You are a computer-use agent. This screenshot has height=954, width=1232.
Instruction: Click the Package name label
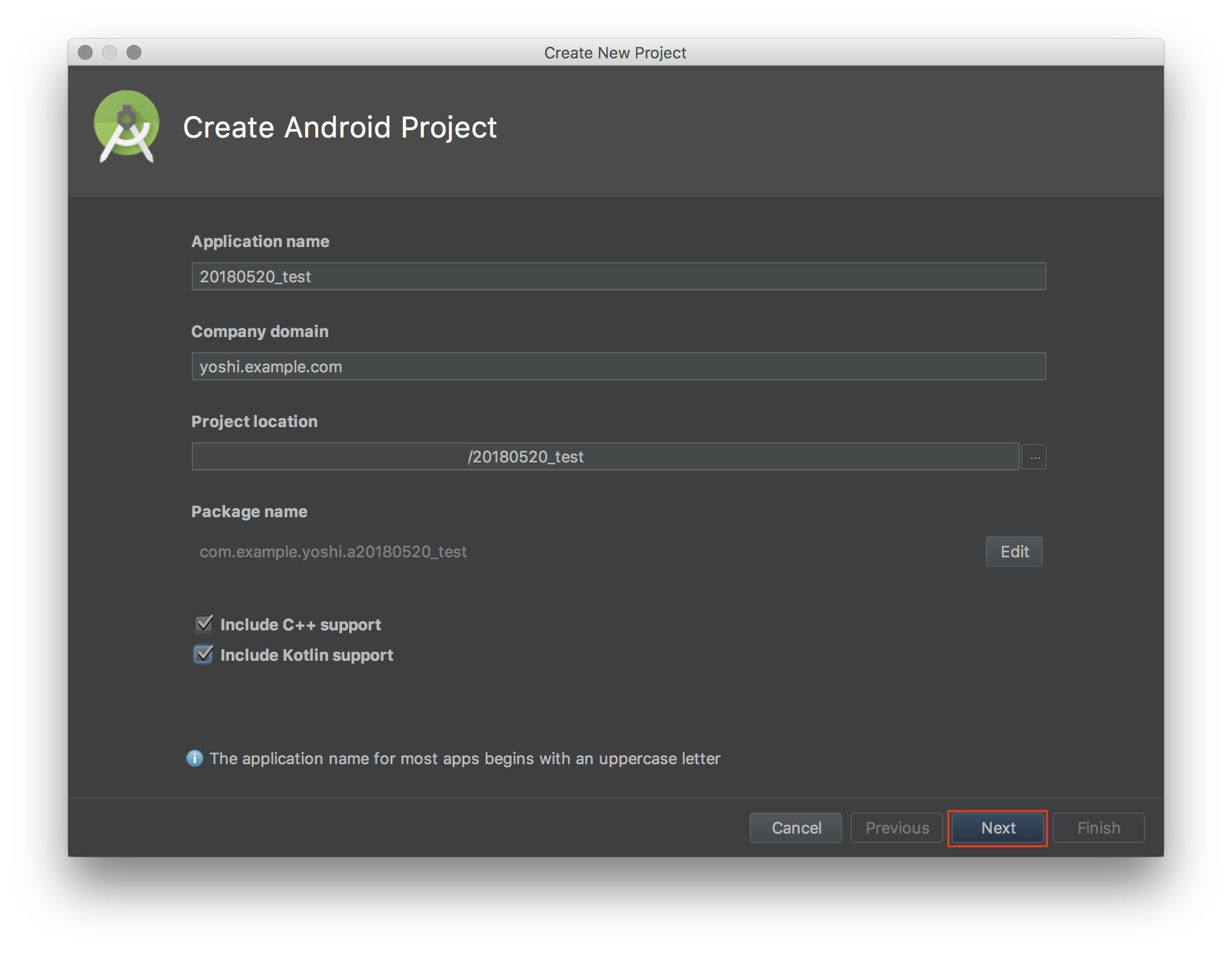(x=250, y=512)
